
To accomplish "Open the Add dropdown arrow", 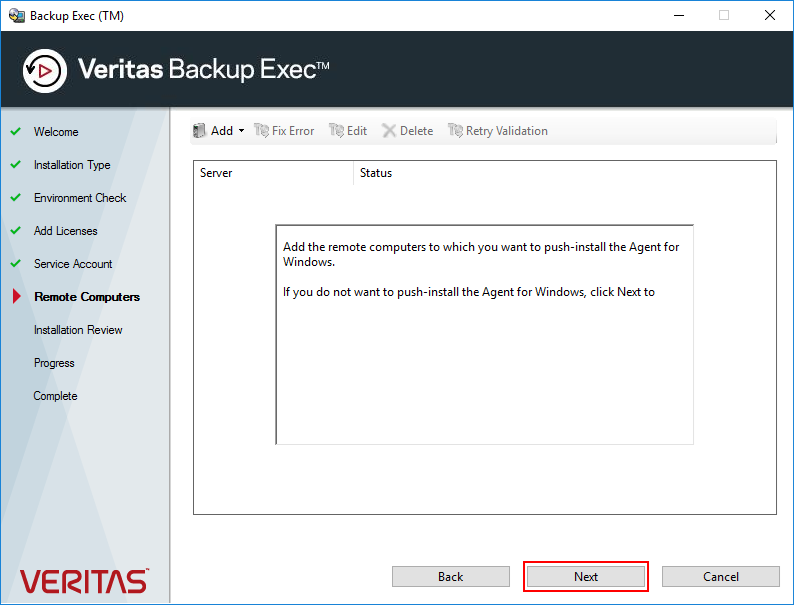I will click(242, 131).
